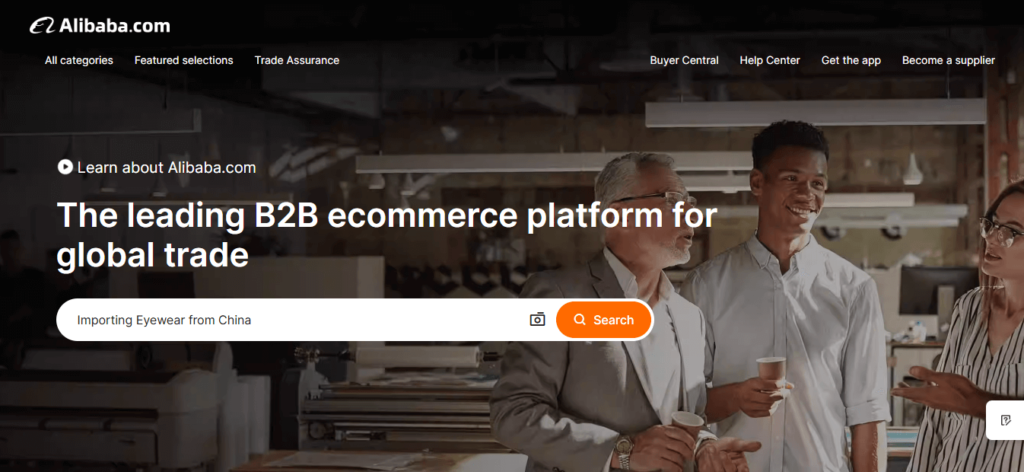Open the feedback widget icon at the screen edge
Viewport: 1024px width, 472px height.
[1006, 420]
